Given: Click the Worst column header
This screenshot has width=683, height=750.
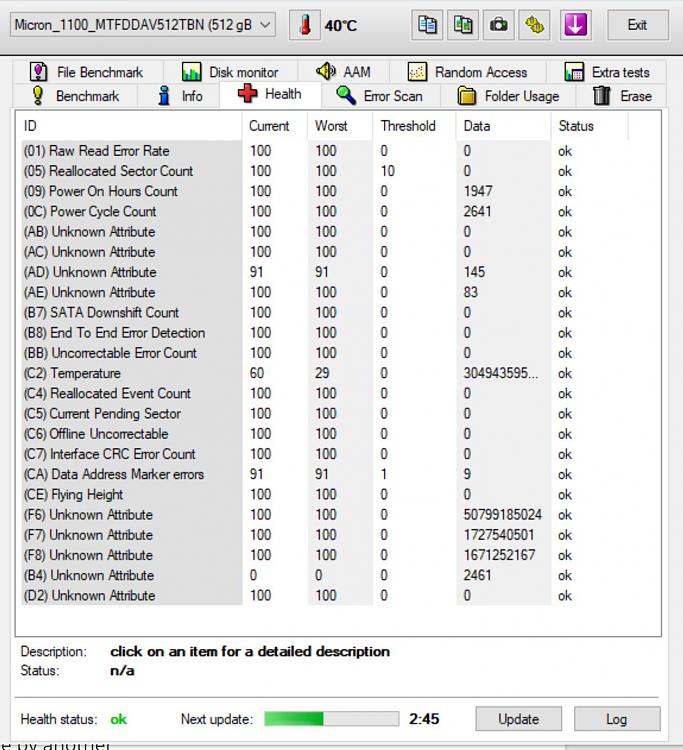Looking at the screenshot, I should pyautogui.click(x=340, y=126).
